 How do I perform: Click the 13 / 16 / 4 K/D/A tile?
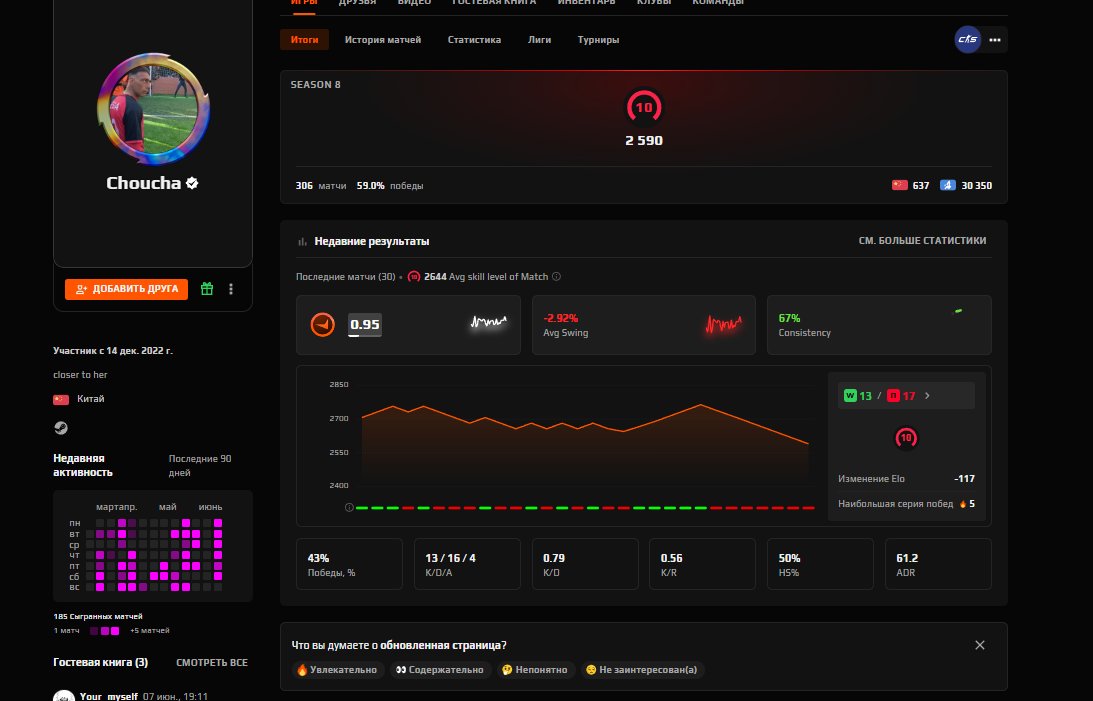[x=467, y=564]
